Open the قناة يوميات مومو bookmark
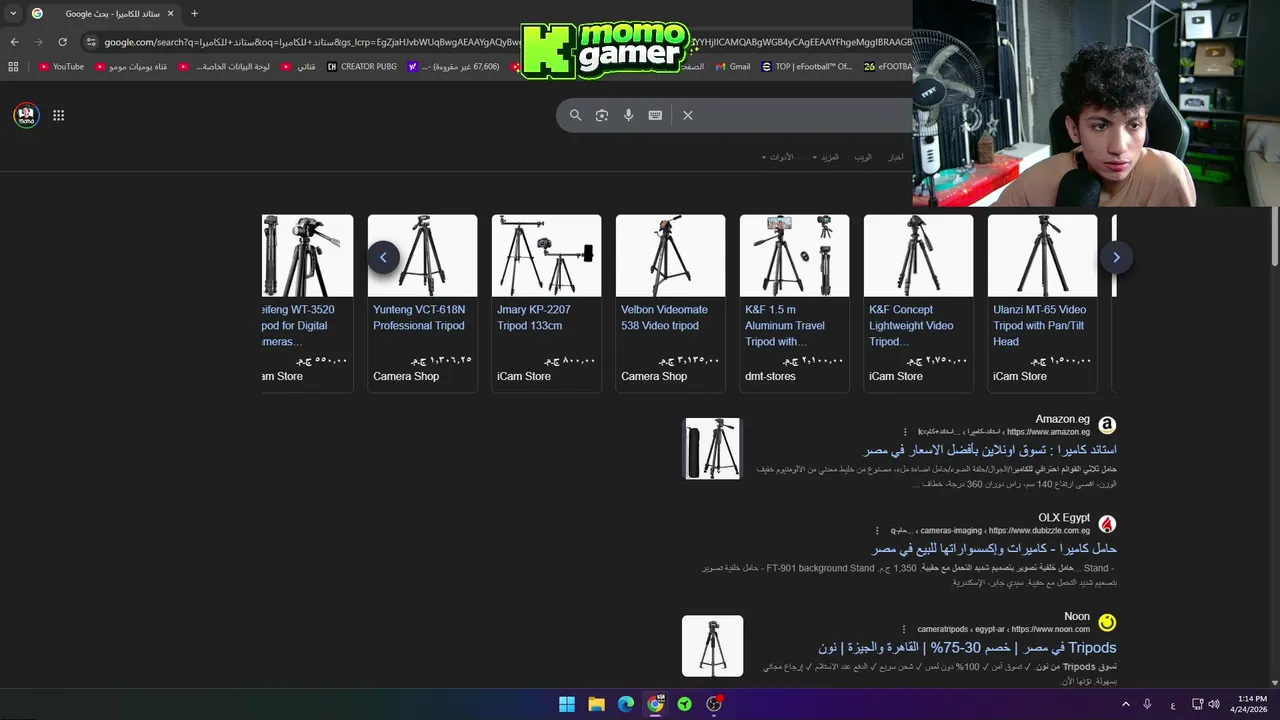1280x720 pixels. pos(131,67)
